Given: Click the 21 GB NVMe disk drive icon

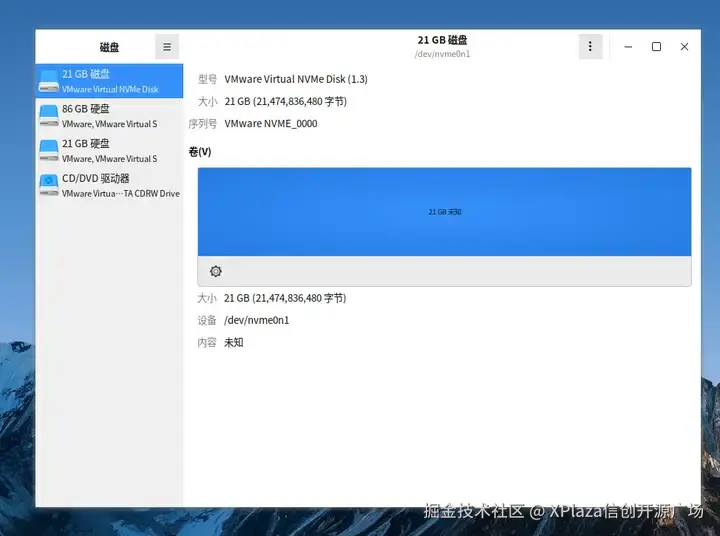Looking at the screenshot, I should pos(48,81).
